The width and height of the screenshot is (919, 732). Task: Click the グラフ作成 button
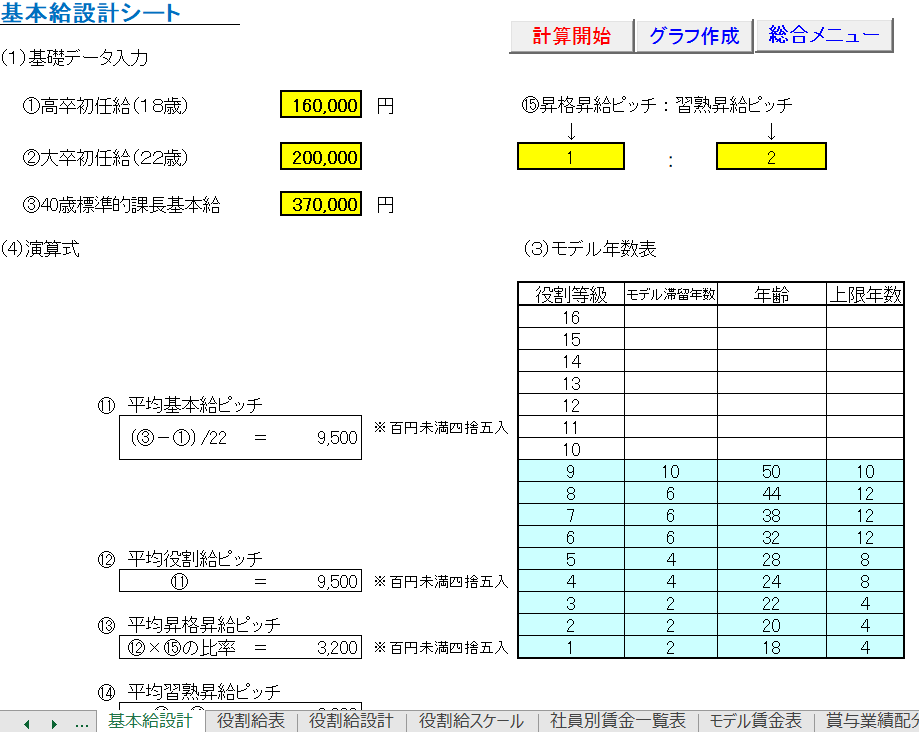pos(694,36)
